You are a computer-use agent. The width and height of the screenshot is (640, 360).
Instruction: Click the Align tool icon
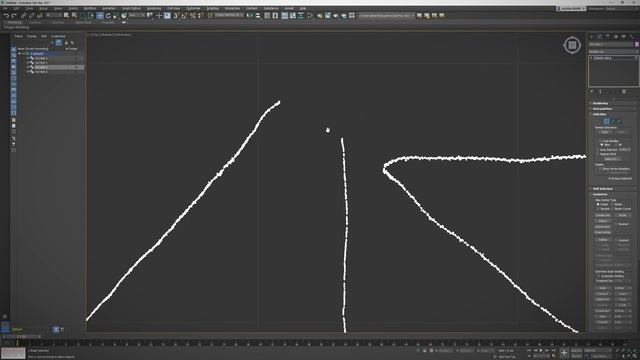click(x=258, y=16)
